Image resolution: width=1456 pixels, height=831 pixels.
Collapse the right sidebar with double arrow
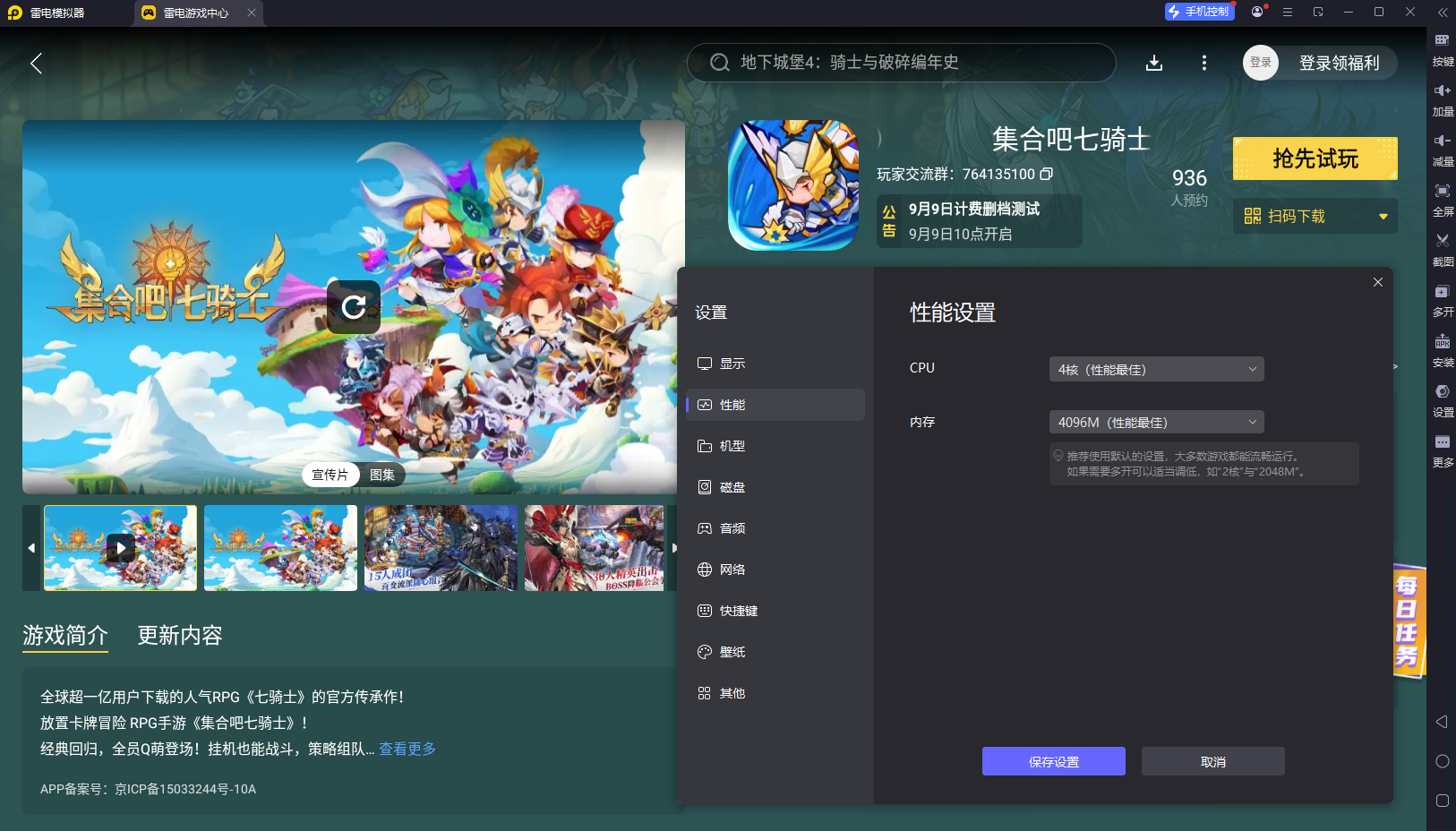tap(1442, 12)
